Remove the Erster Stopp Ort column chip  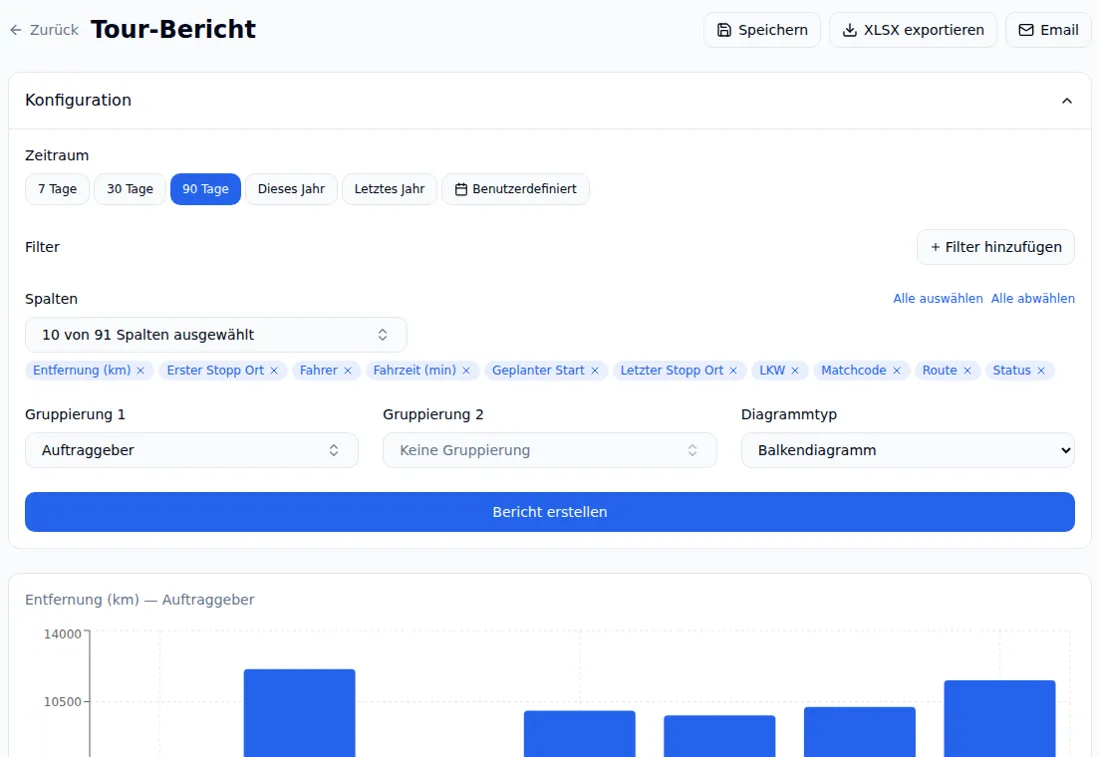(274, 370)
